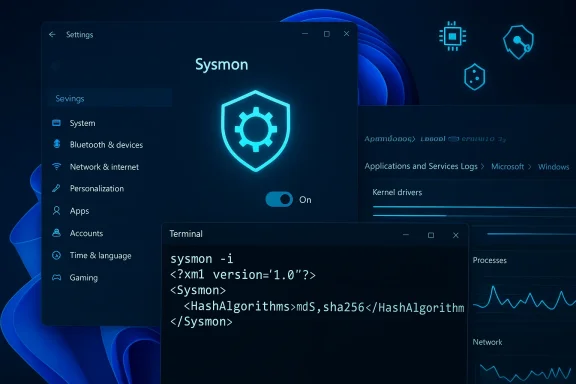Select the Kernel drivers entry

[397, 192]
